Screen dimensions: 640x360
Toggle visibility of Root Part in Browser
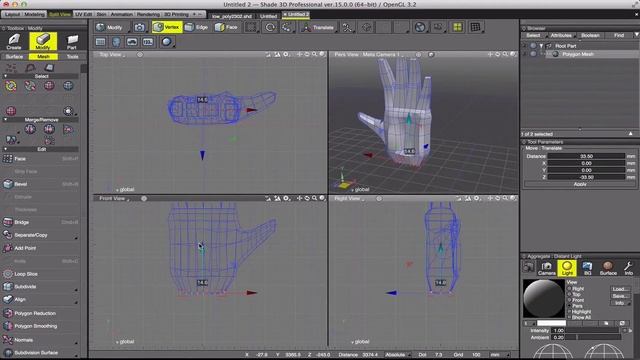[x=533, y=46]
